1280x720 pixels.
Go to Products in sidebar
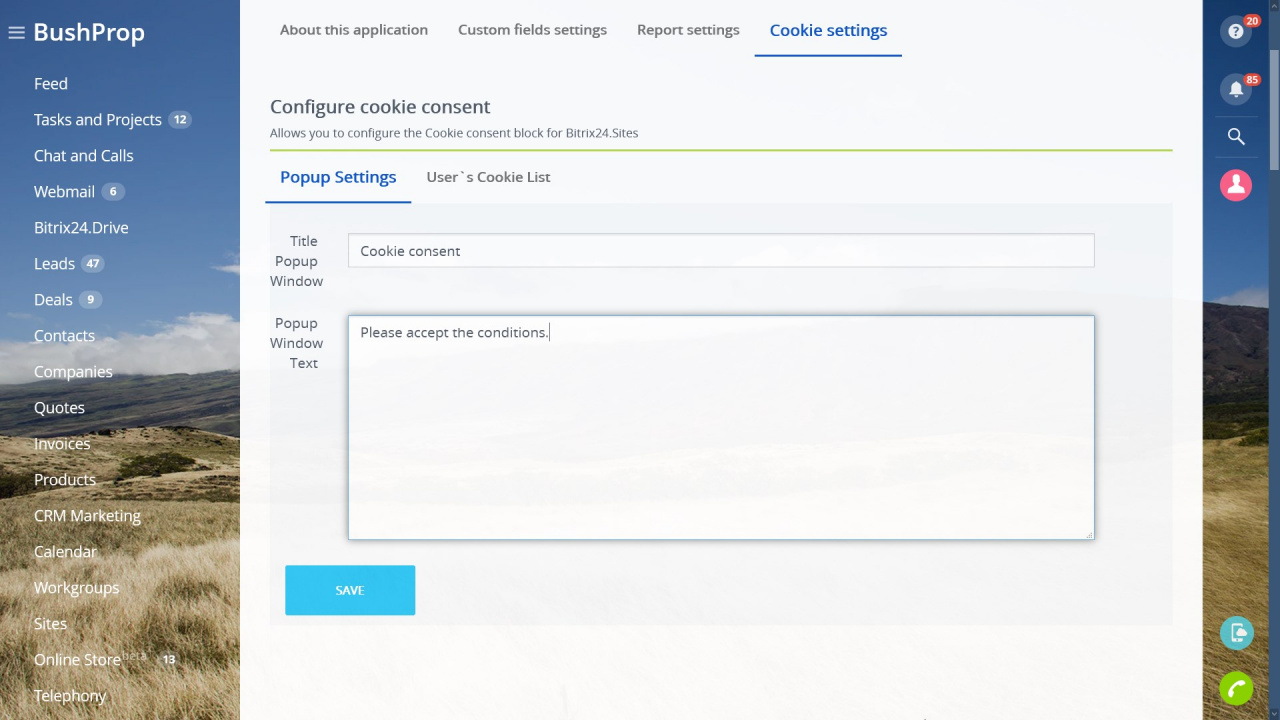point(65,480)
